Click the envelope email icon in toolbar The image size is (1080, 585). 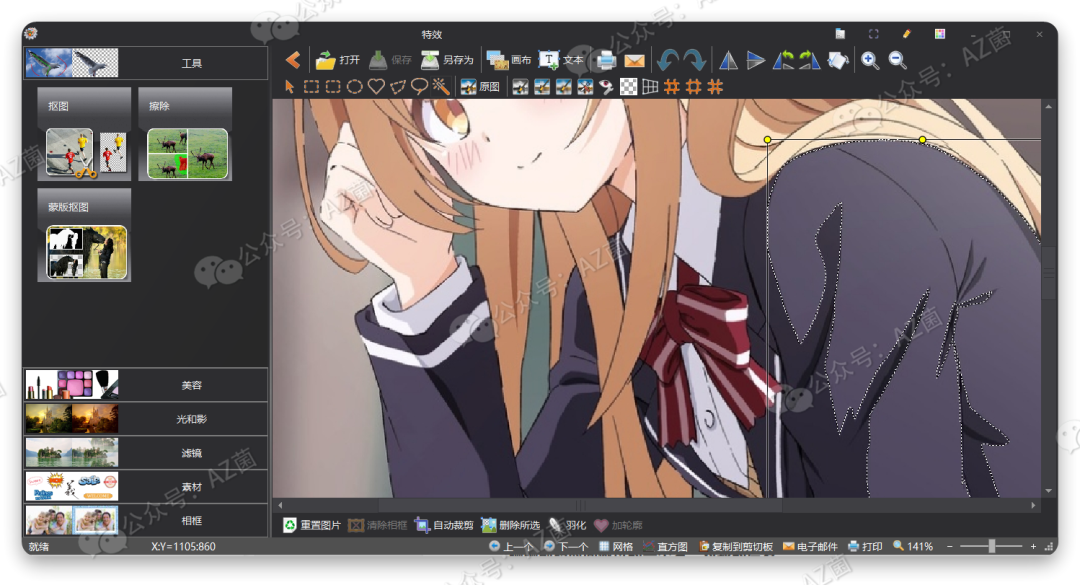pyautogui.click(x=634, y=61)
